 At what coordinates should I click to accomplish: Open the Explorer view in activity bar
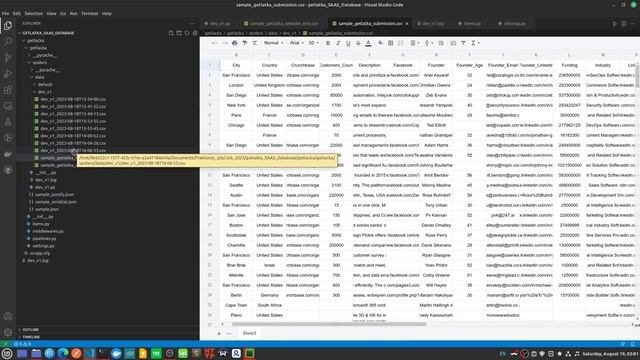(8, 26)
